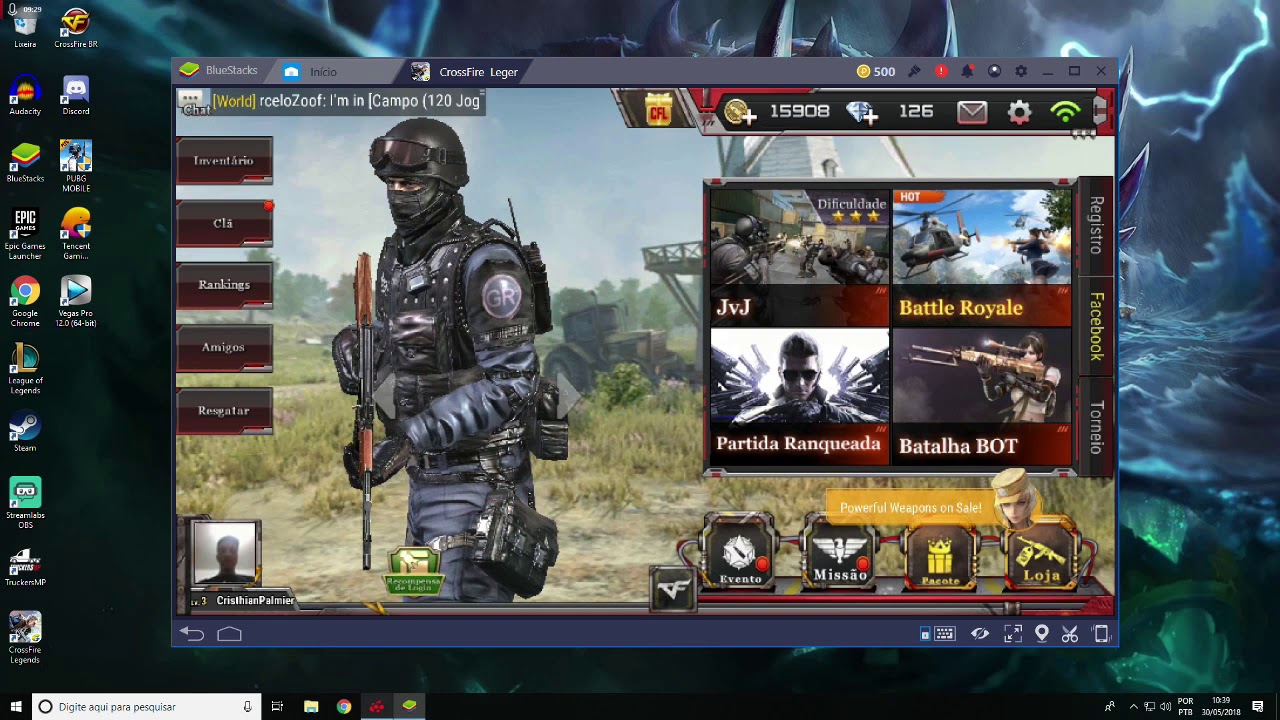Screen dimensions: 1280x720
Task: Open Chrome from the taskbar
Action: [344, 706]
